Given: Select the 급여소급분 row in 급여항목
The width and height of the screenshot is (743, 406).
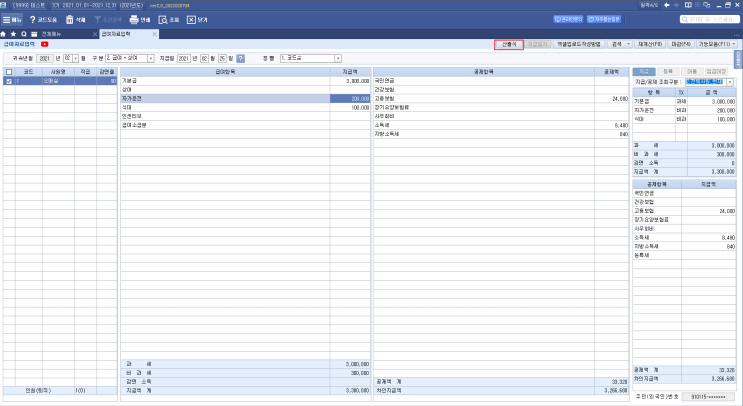Looking at the screenshot, I should tap(245, 125).
